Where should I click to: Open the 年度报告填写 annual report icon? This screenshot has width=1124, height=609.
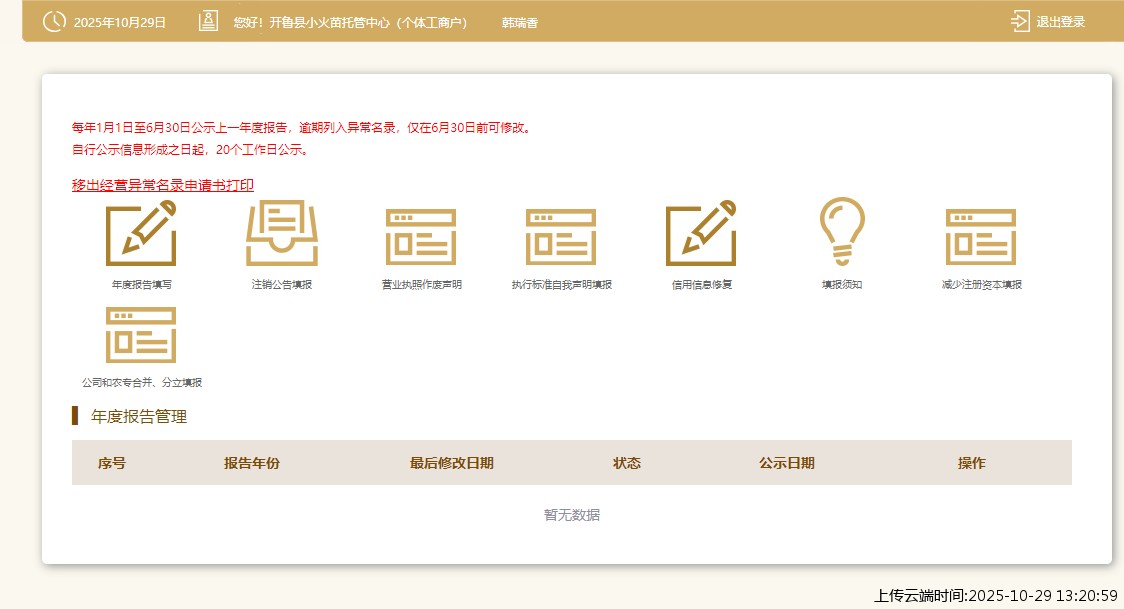140,235
